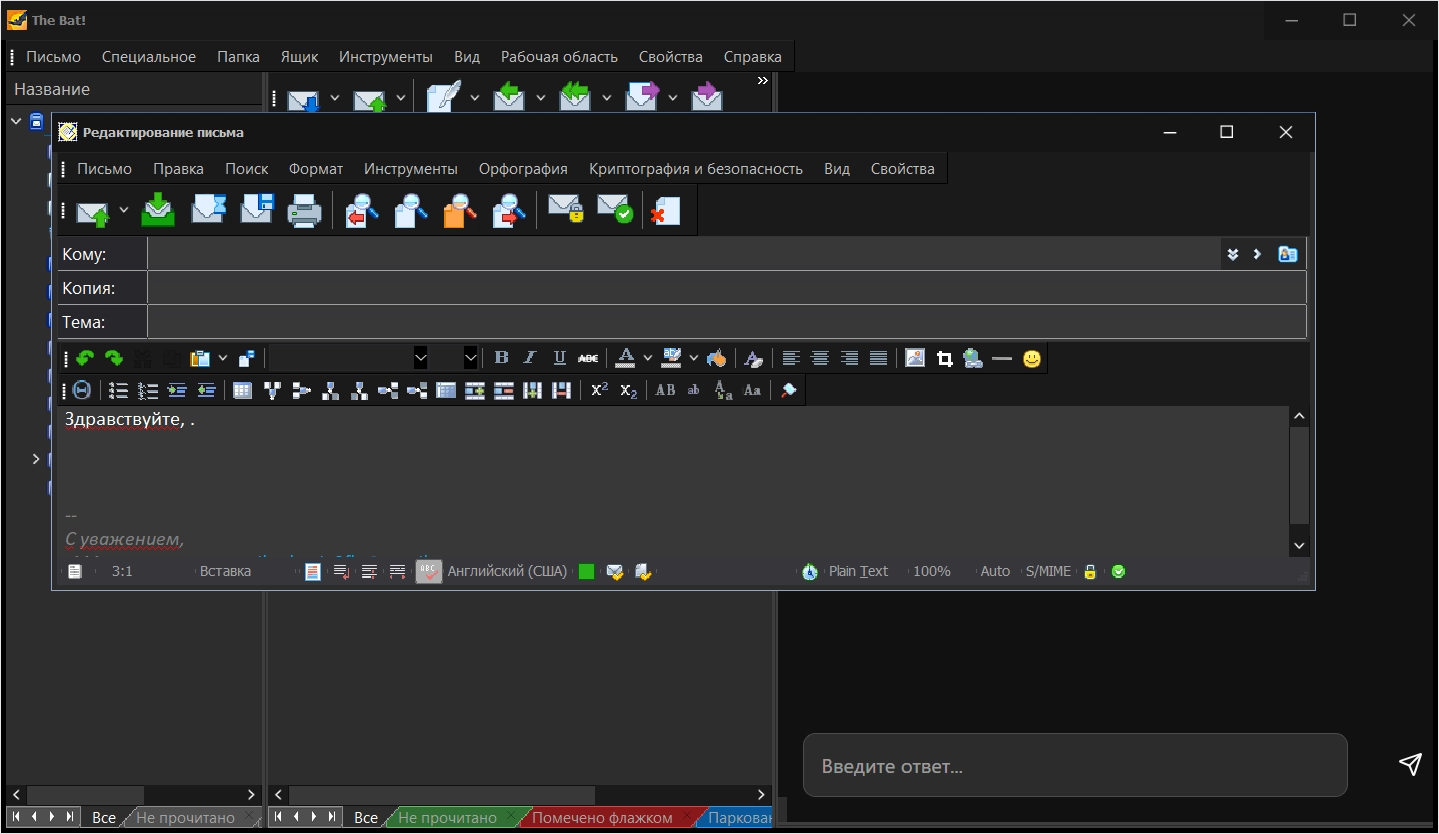Click the page with red X icon
Screen dimensions: 1439x834
[665, 211]
